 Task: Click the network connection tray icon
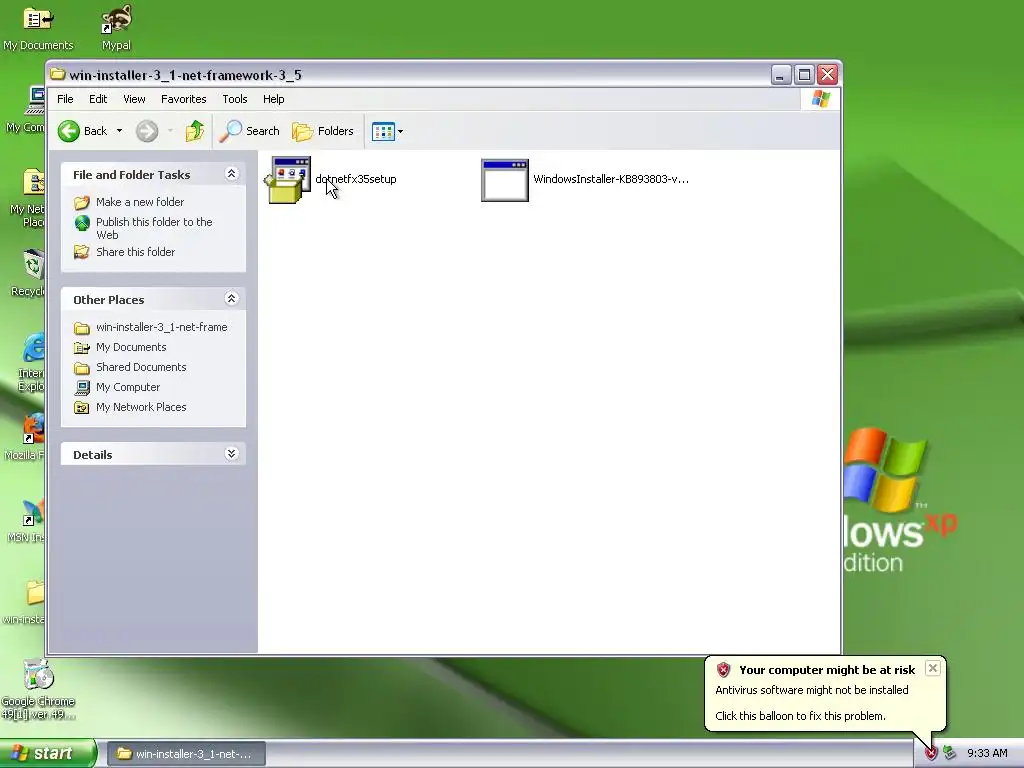[949, 754]
